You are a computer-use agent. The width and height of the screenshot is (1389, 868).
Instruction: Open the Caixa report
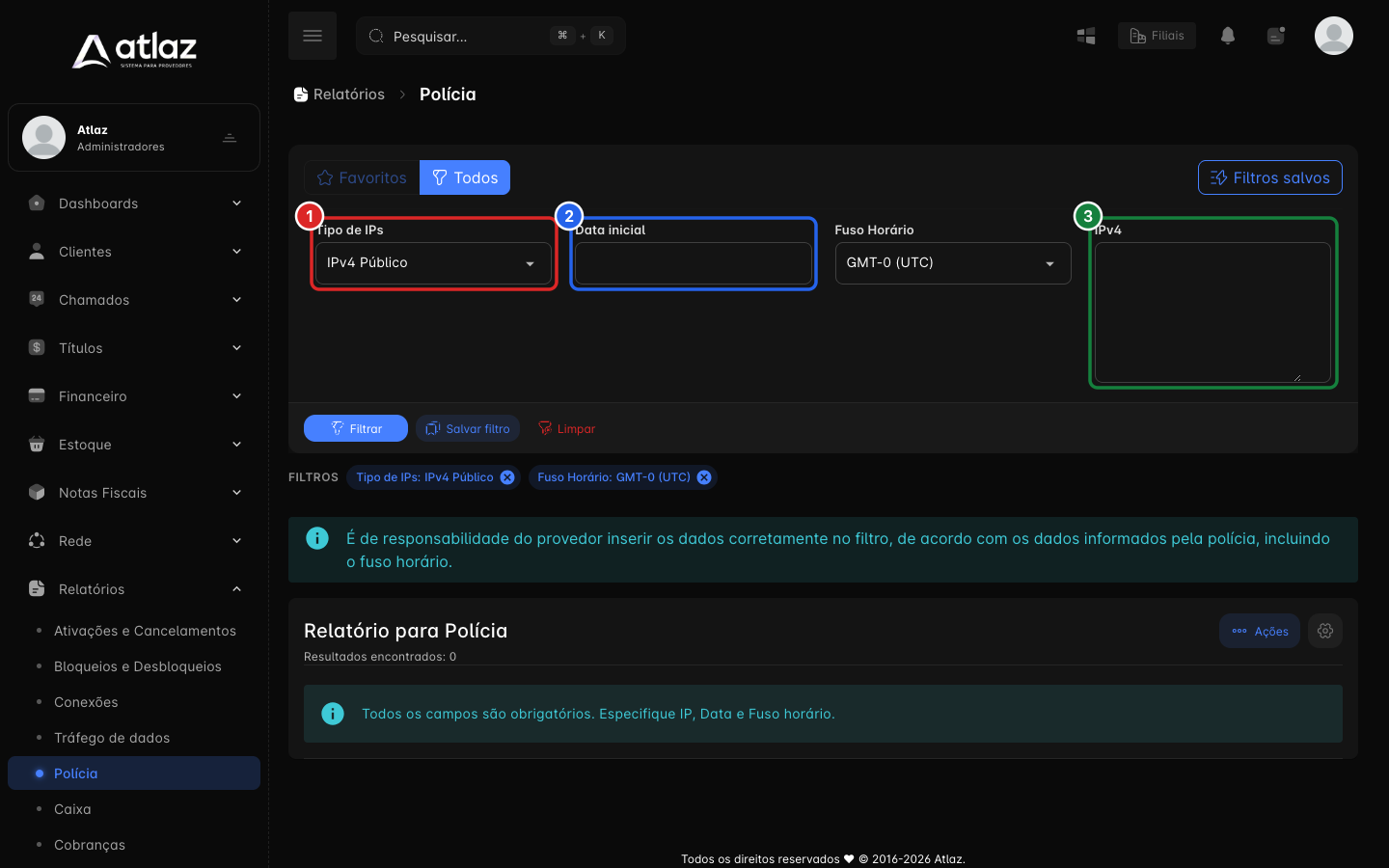pyautogui.click(x=134, y=809)
